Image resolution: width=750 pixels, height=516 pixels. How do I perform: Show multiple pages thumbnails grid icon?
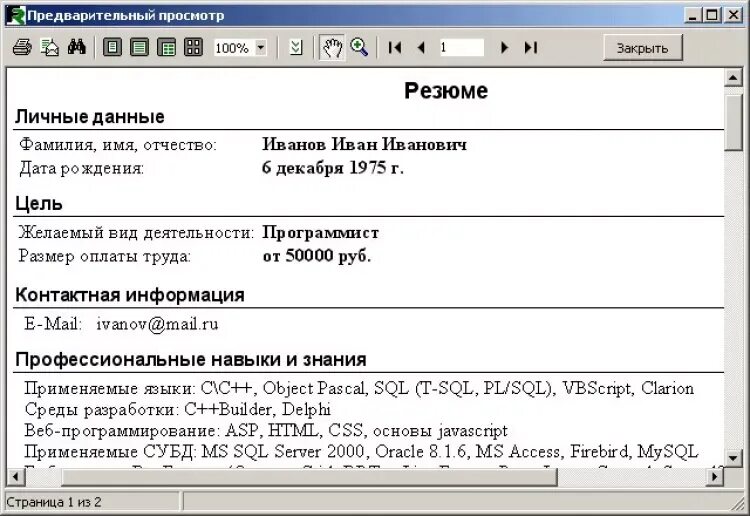tap(193, 47)
